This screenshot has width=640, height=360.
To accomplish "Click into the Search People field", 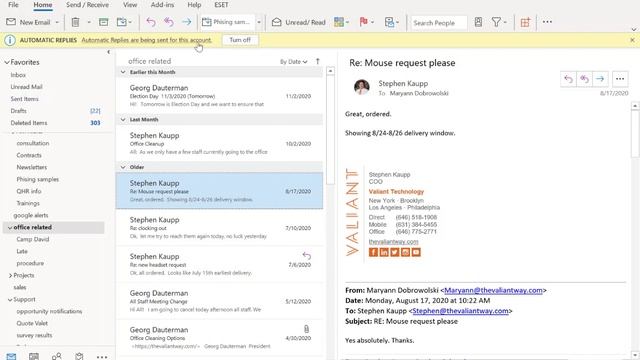I will coord(439,23).
